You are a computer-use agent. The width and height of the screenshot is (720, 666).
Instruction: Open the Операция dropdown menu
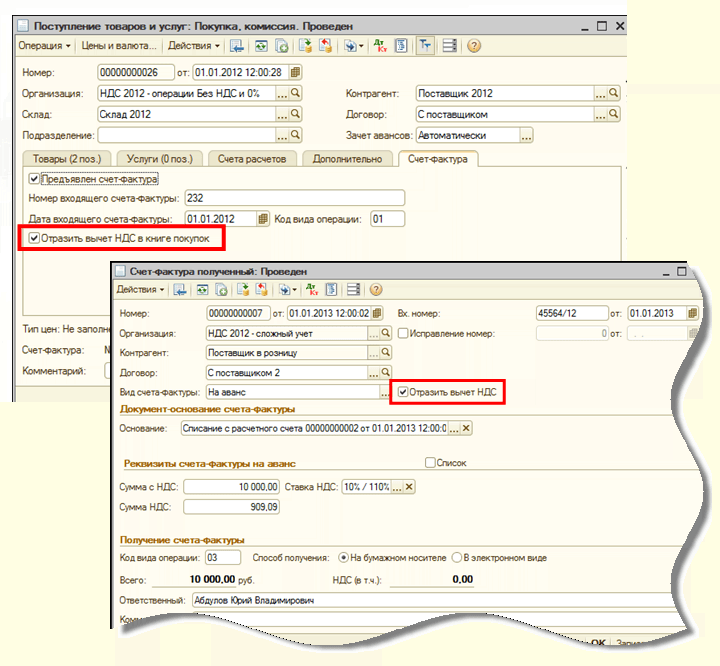tap(45, 46)
